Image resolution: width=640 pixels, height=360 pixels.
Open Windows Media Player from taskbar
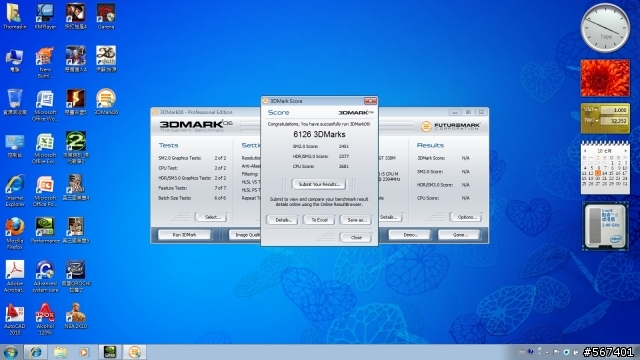[84, 352]
